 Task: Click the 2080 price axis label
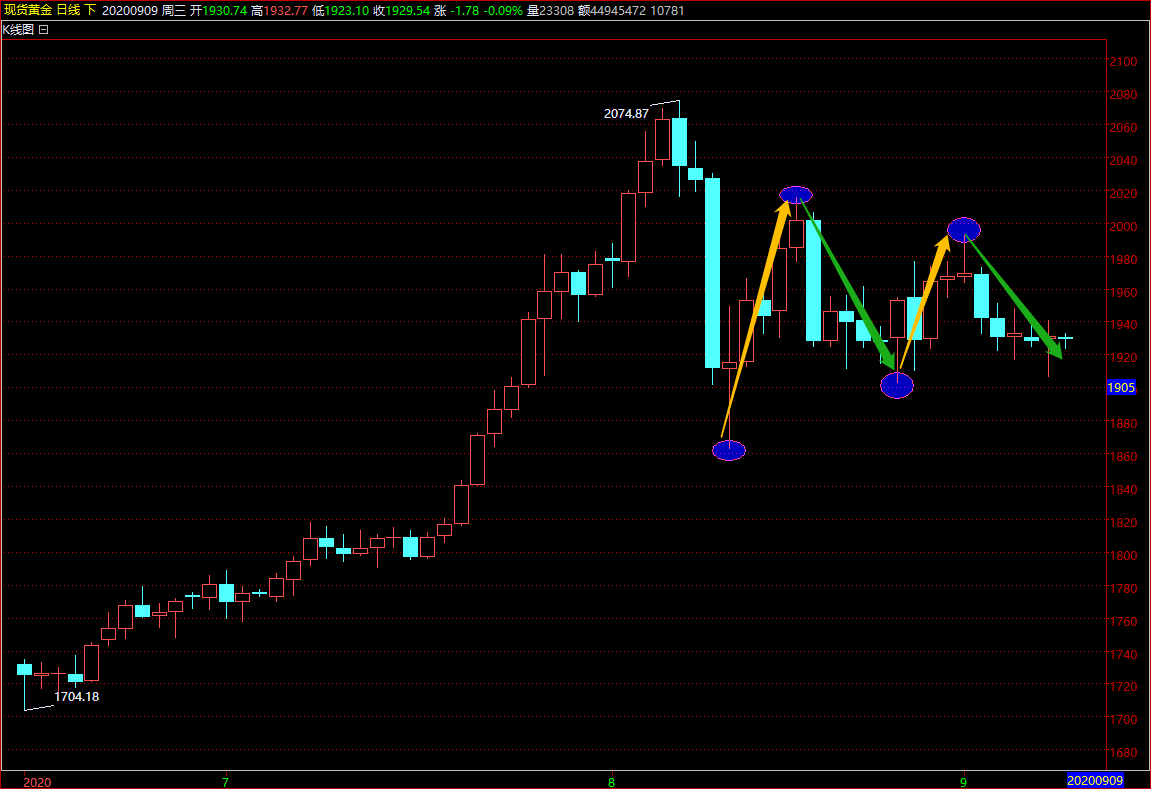click(x=1123, y=95)
